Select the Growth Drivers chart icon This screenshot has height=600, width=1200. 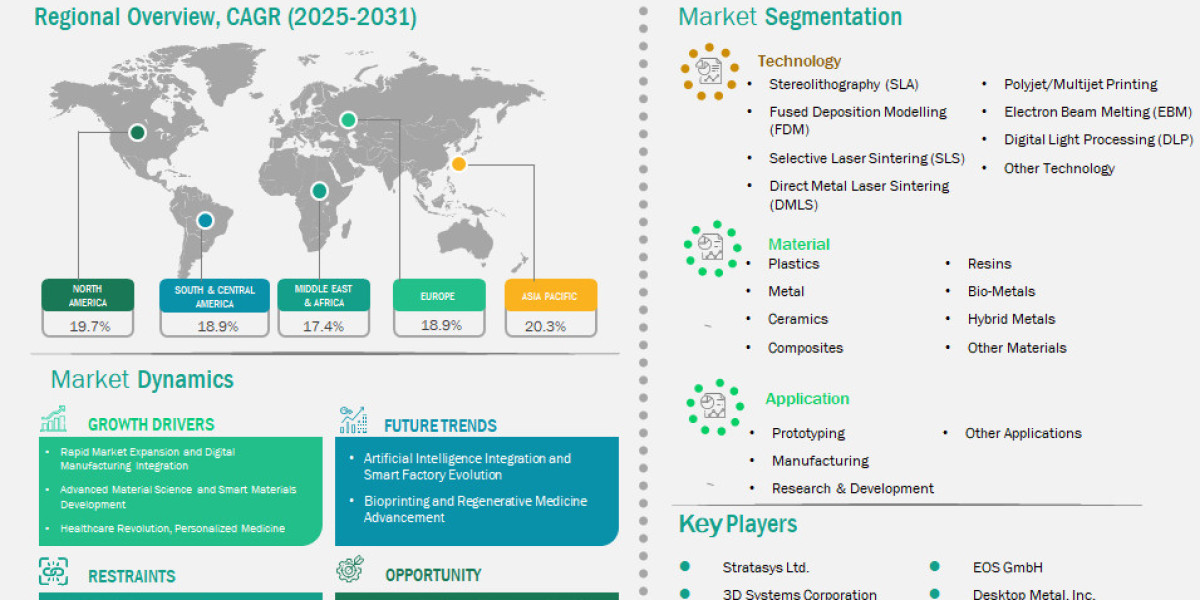click(x=54, y=419)
